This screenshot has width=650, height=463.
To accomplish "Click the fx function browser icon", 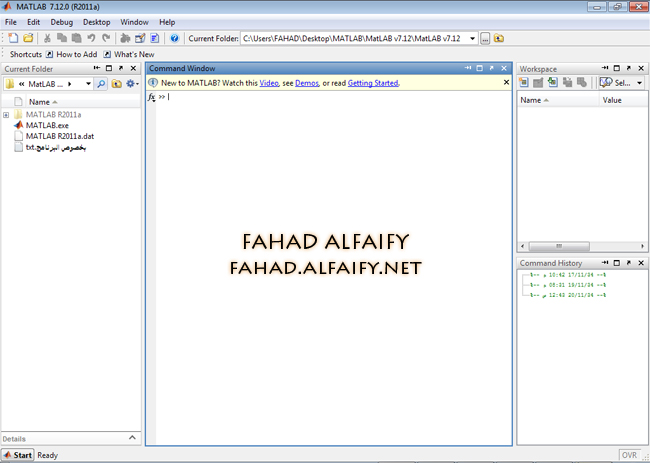I will pyautogui.click(x=152, y=97).
